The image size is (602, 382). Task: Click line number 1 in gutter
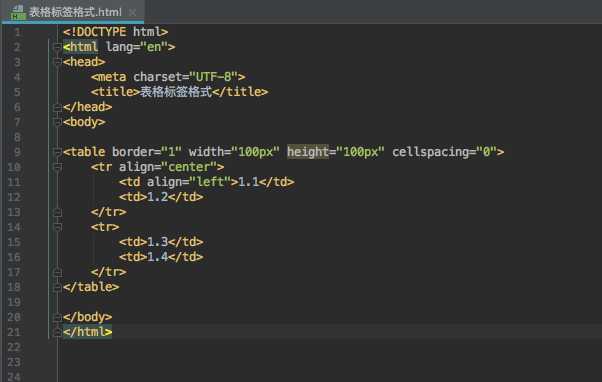coord(17,32)
